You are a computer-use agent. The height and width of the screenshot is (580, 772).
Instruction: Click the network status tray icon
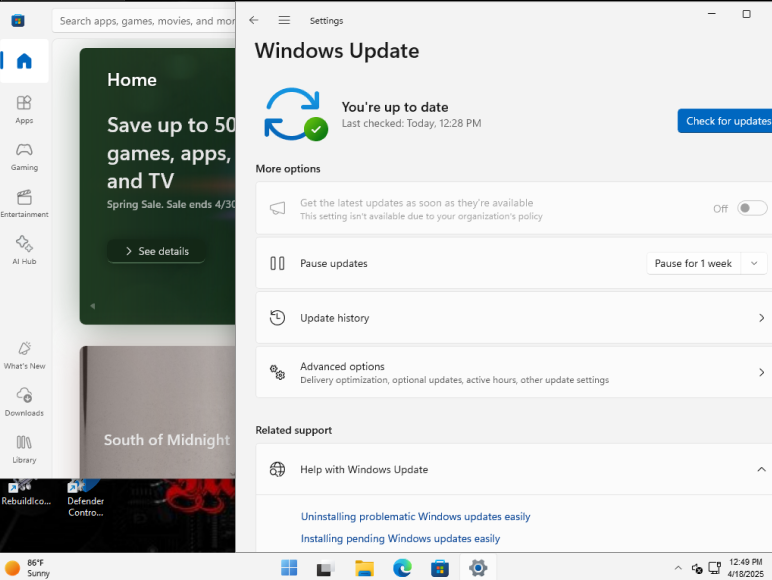[x=714, y=568]
